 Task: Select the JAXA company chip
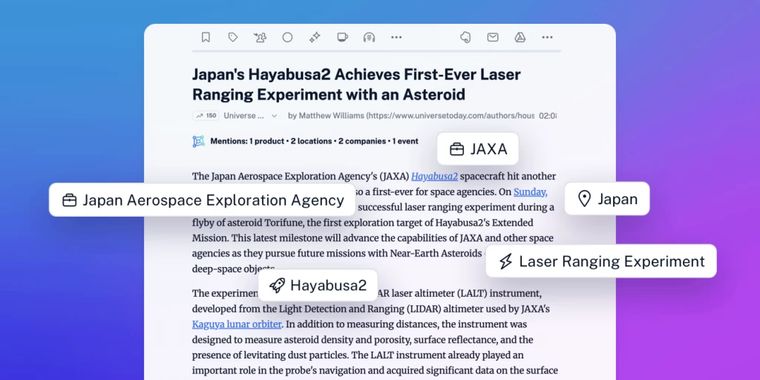478,149
